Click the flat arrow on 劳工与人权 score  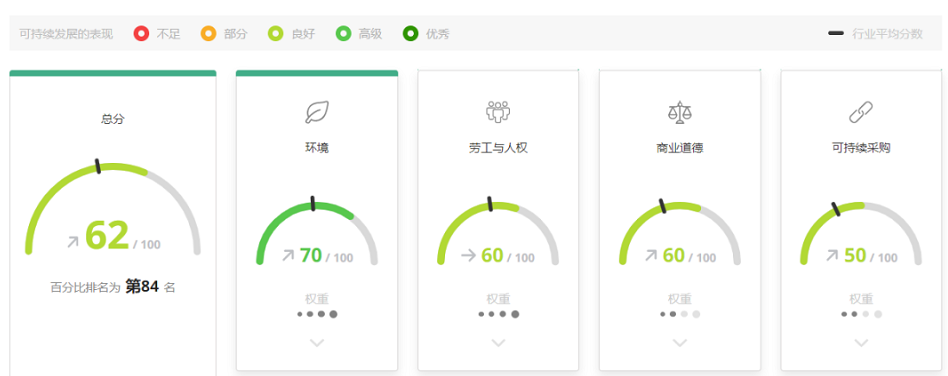point(469,256)
